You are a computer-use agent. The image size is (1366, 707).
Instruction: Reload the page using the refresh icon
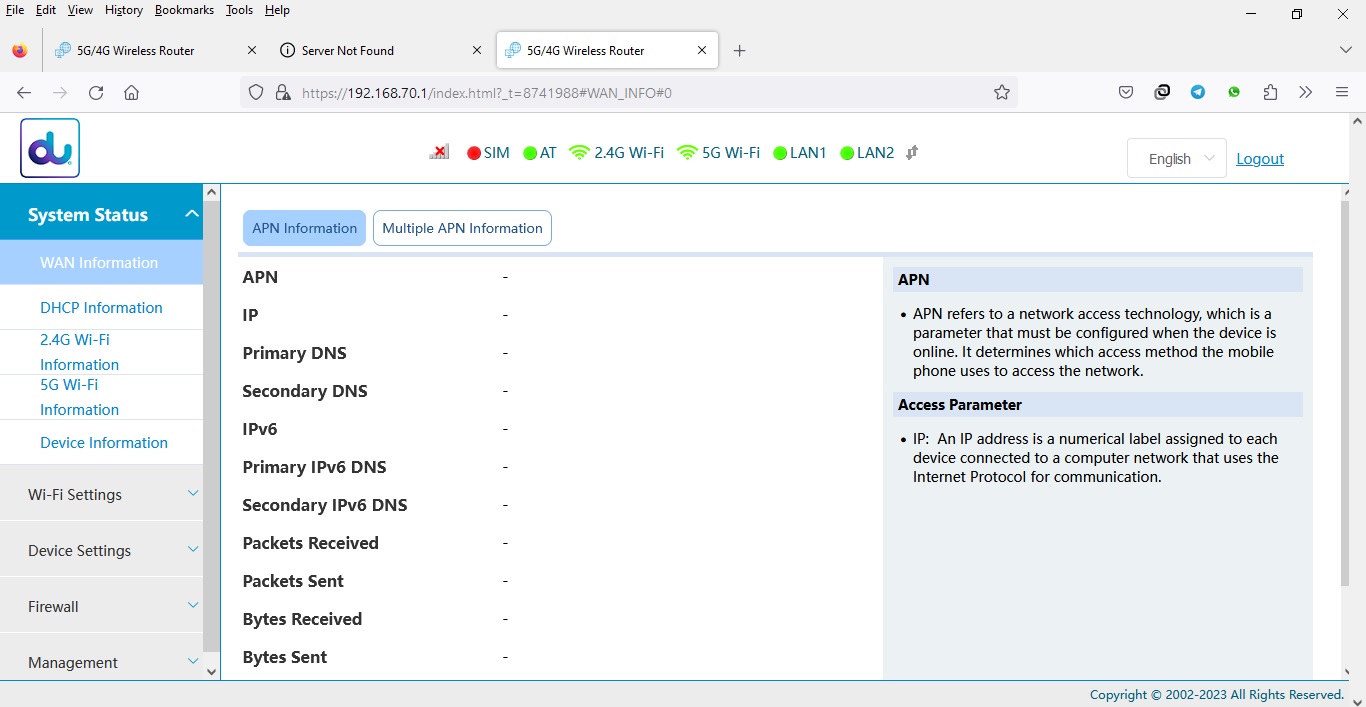click(x=96, y=93)
